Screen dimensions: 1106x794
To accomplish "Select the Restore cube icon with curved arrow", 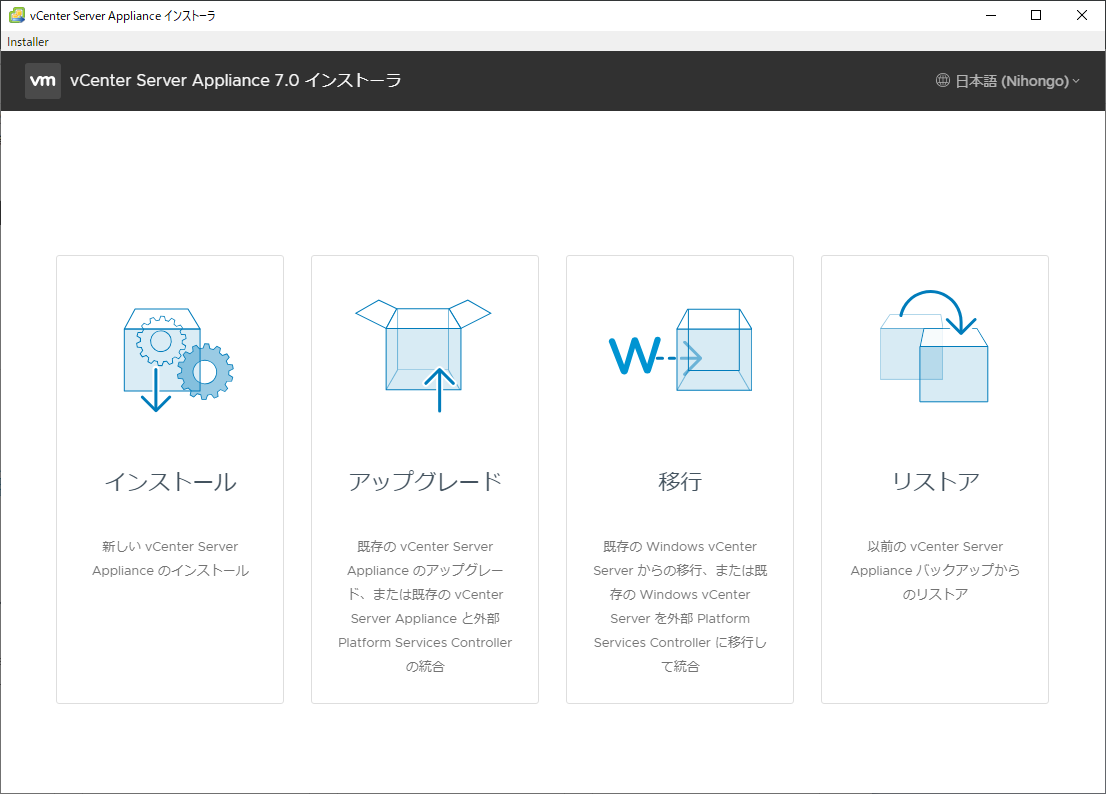I will coord(934,350).
